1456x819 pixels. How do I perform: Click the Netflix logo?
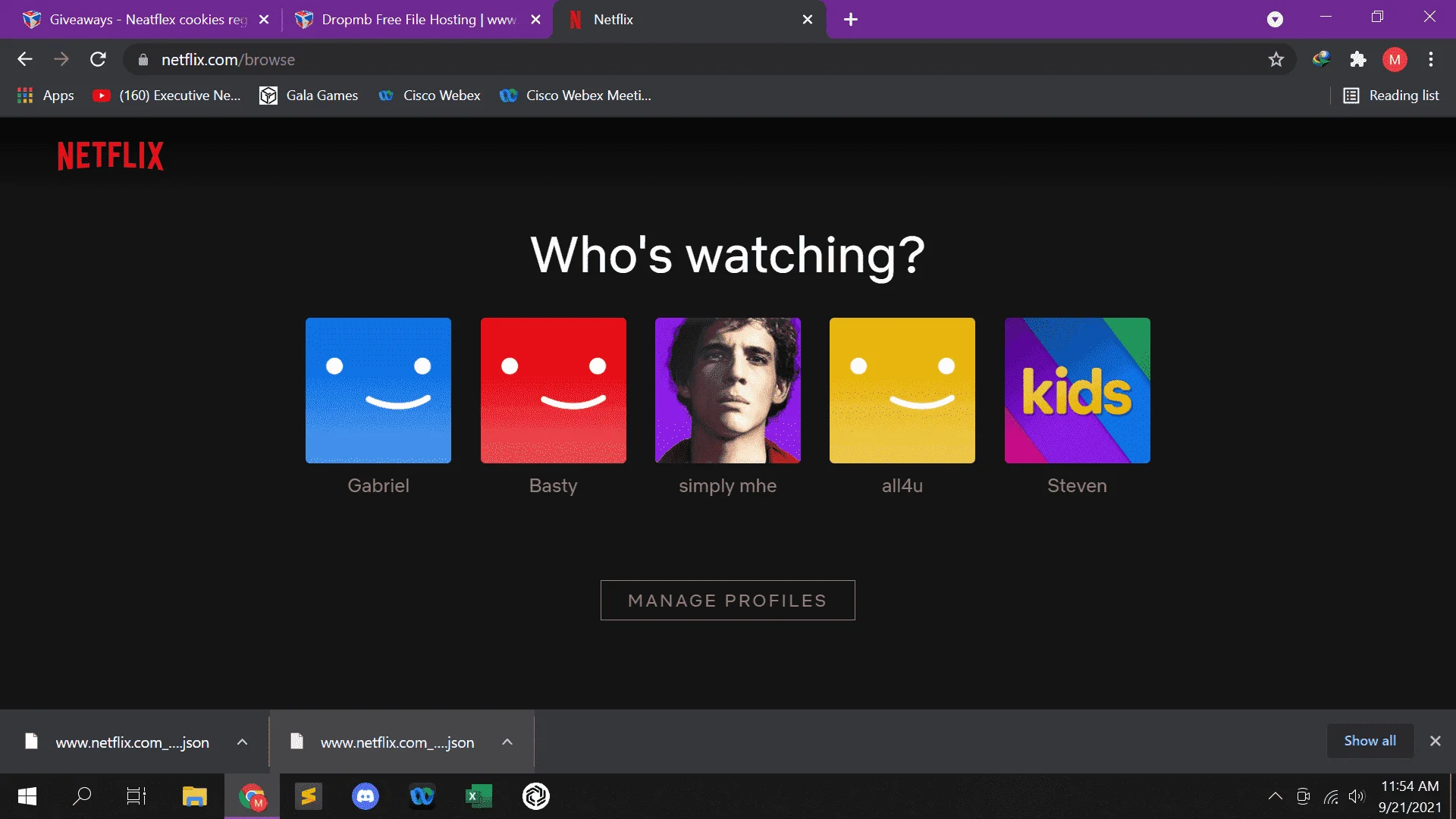(x=111, y=155)
